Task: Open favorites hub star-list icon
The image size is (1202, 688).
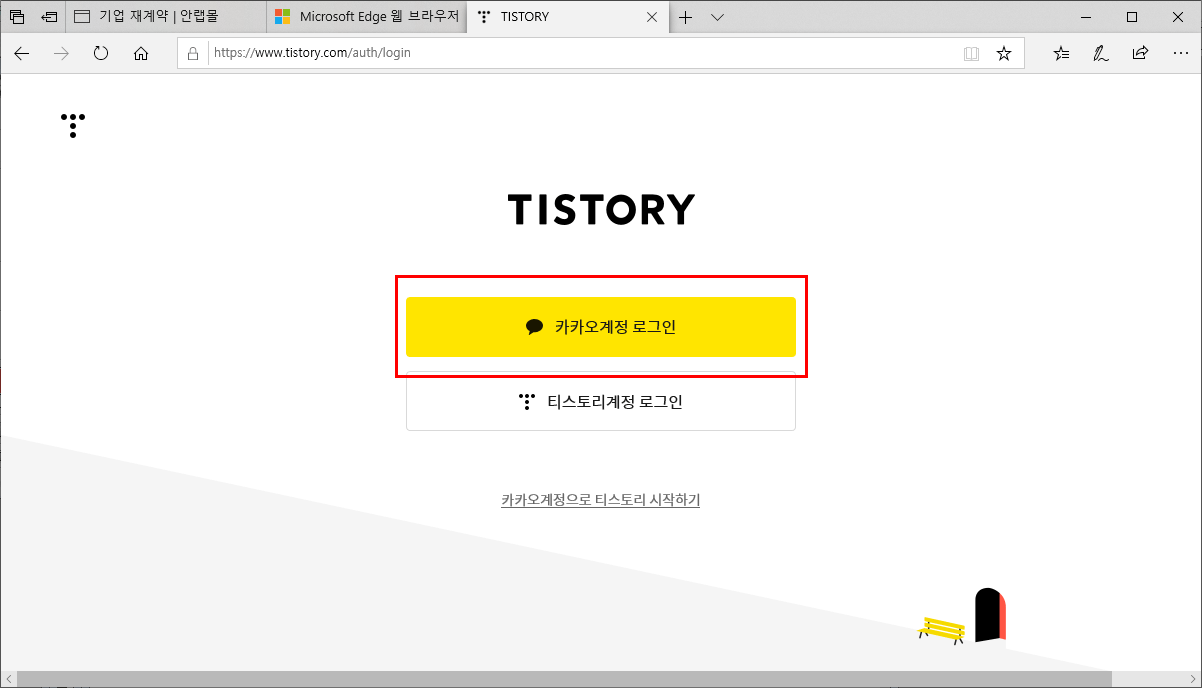Action: click(1061, 53)
